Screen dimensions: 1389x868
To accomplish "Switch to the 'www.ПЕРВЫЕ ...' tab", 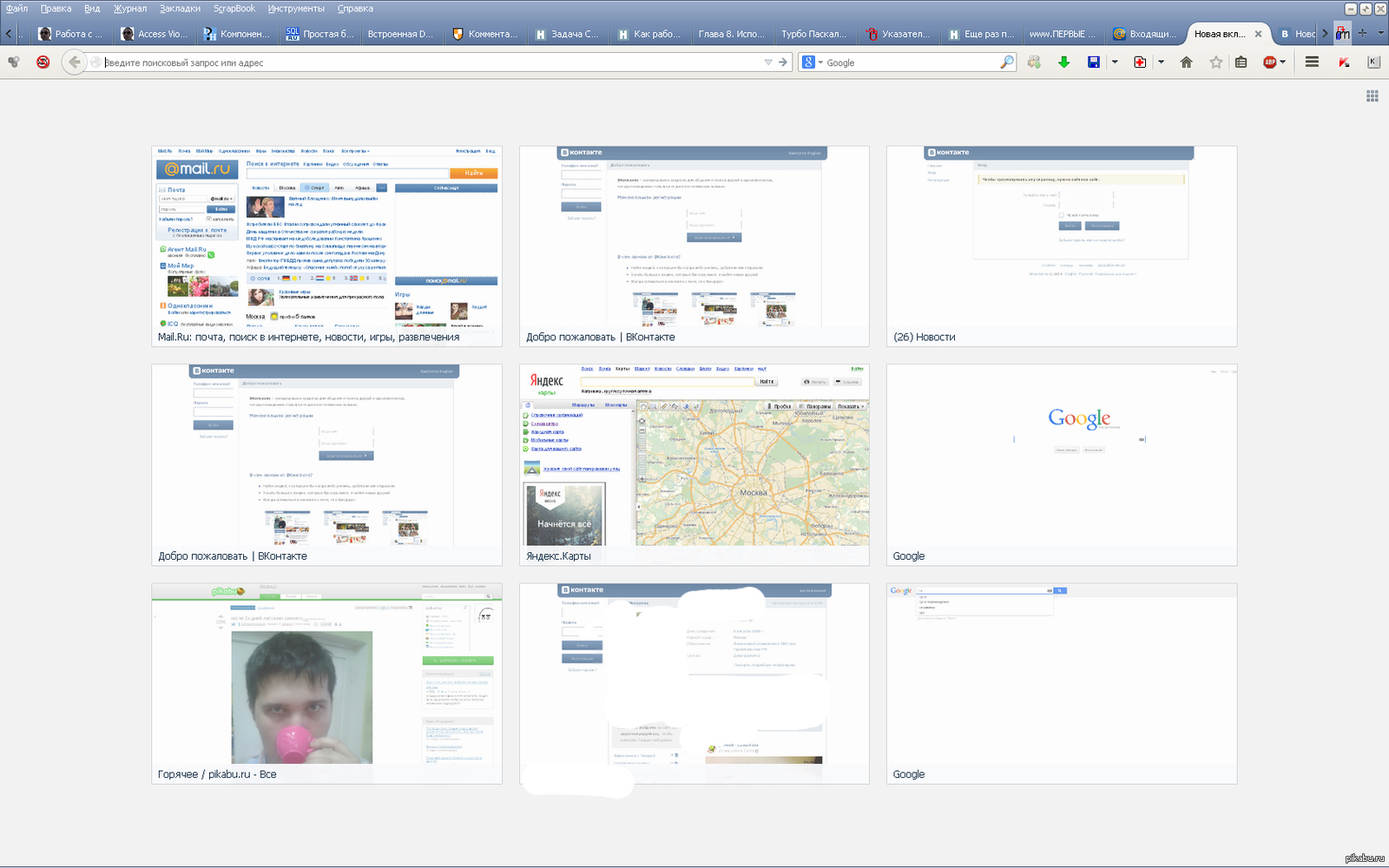I will [1062, 34].
